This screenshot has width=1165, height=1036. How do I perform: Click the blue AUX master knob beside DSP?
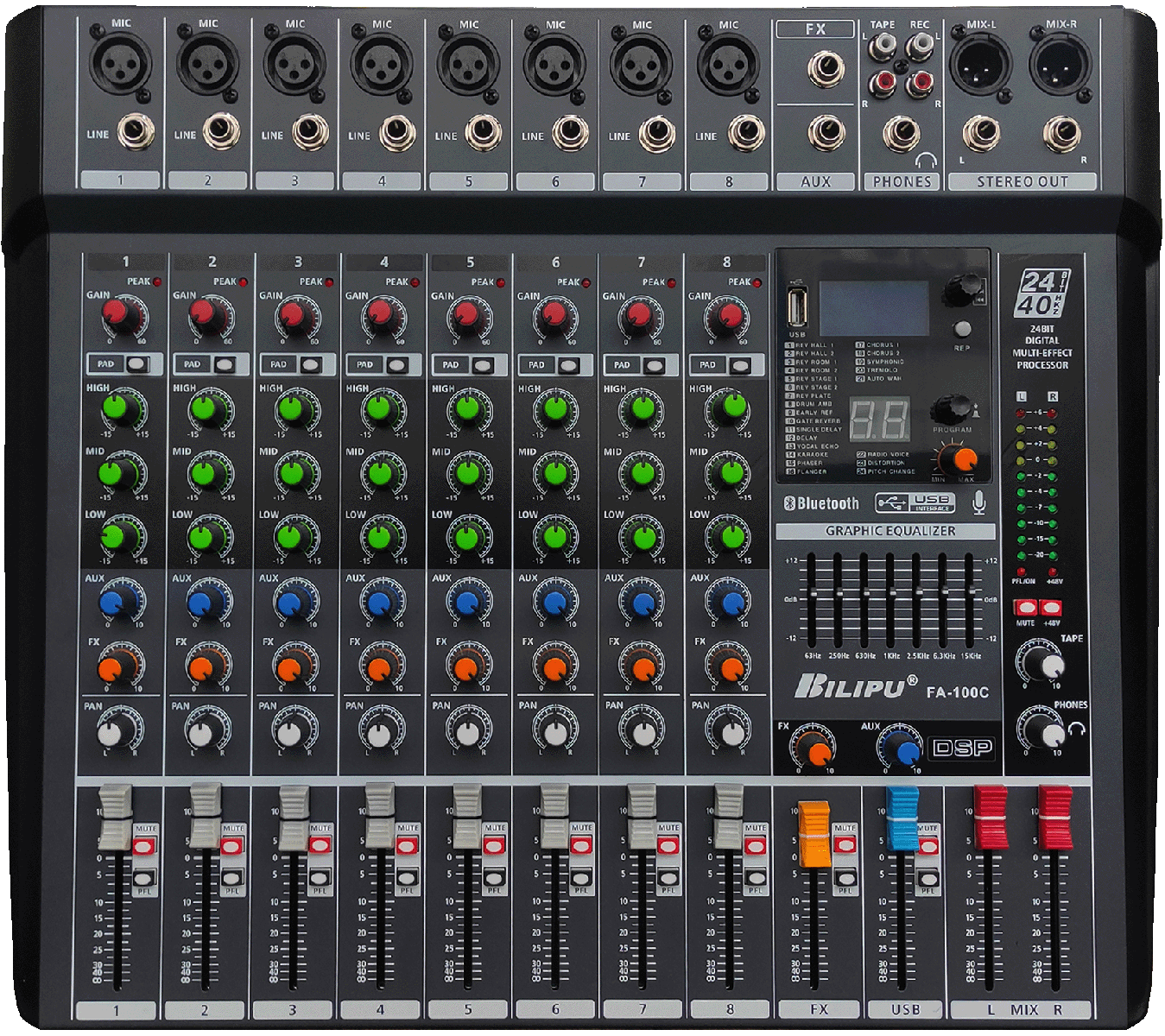[x=905, y=750]
